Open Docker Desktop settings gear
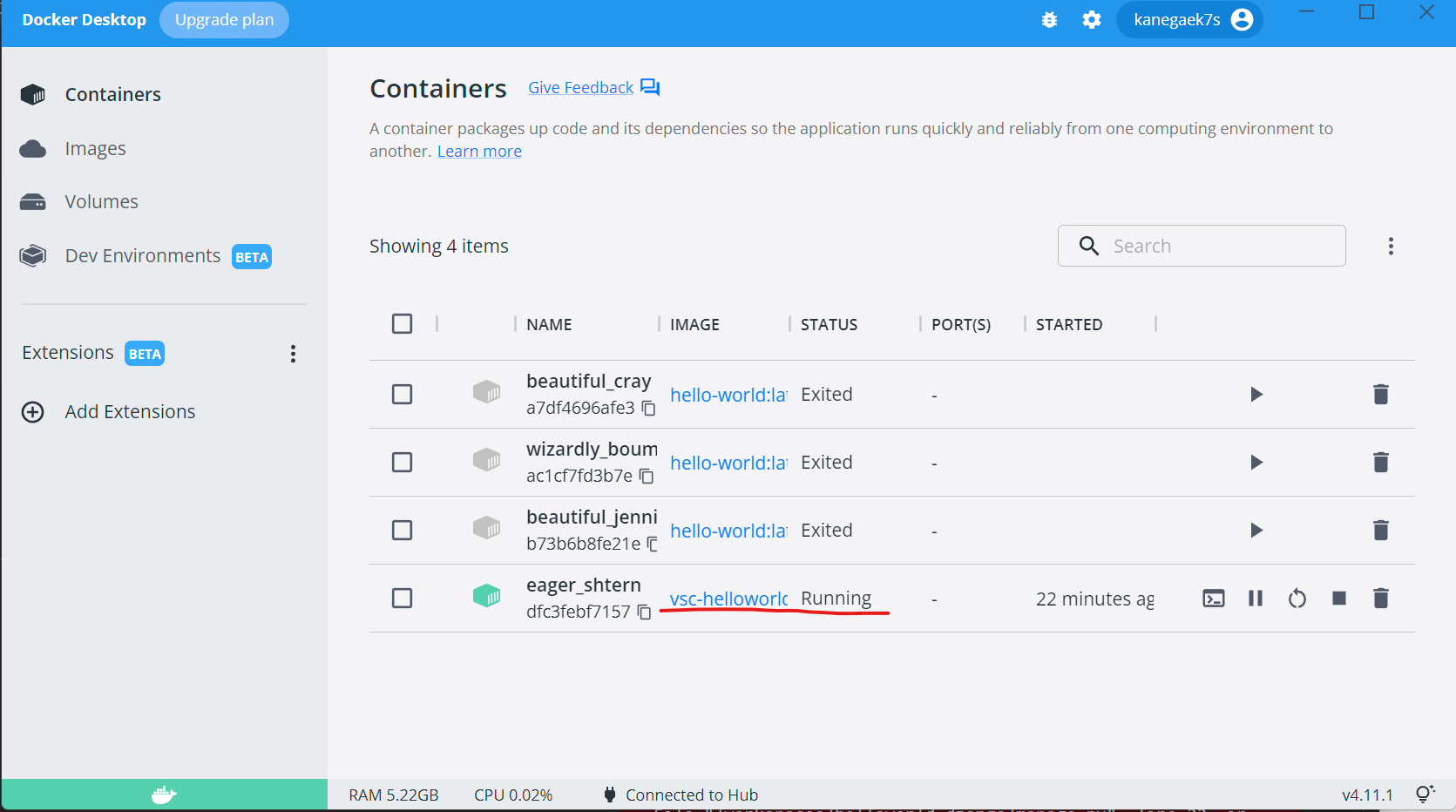1456x812 pixels. pyautogui.click(x=1092, y=20)
